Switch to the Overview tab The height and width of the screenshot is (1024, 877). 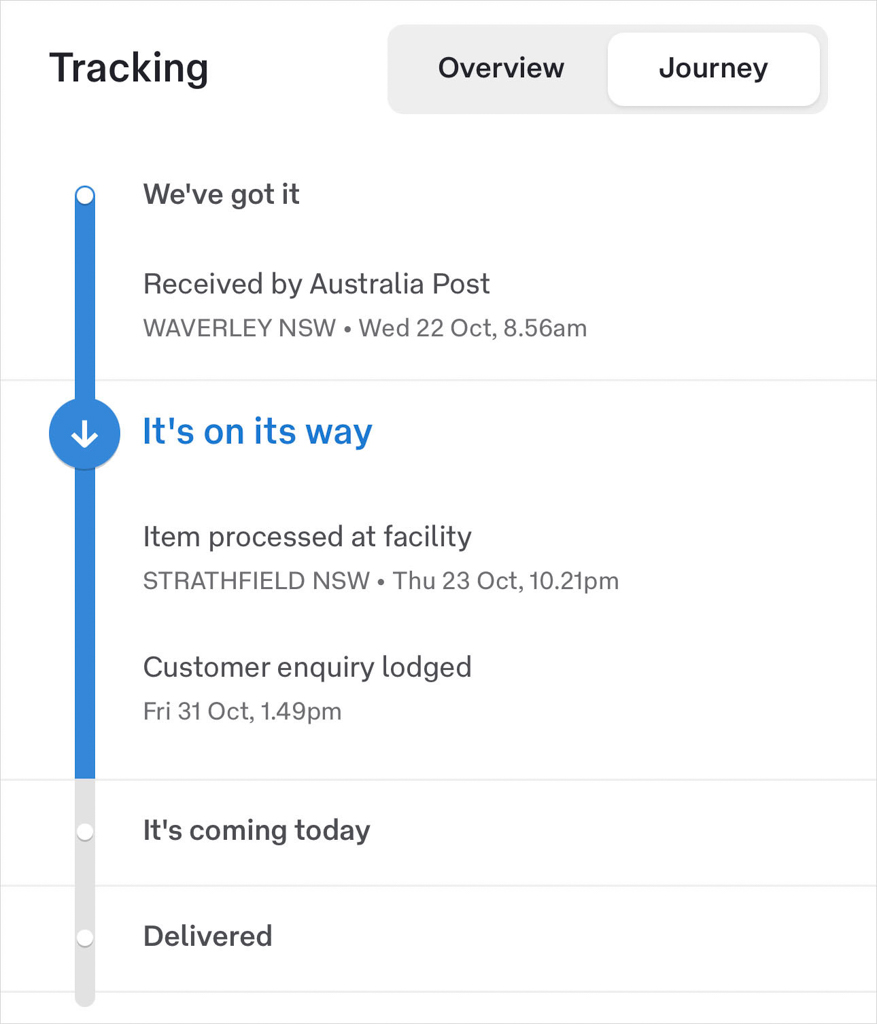(x=501, y=69)
